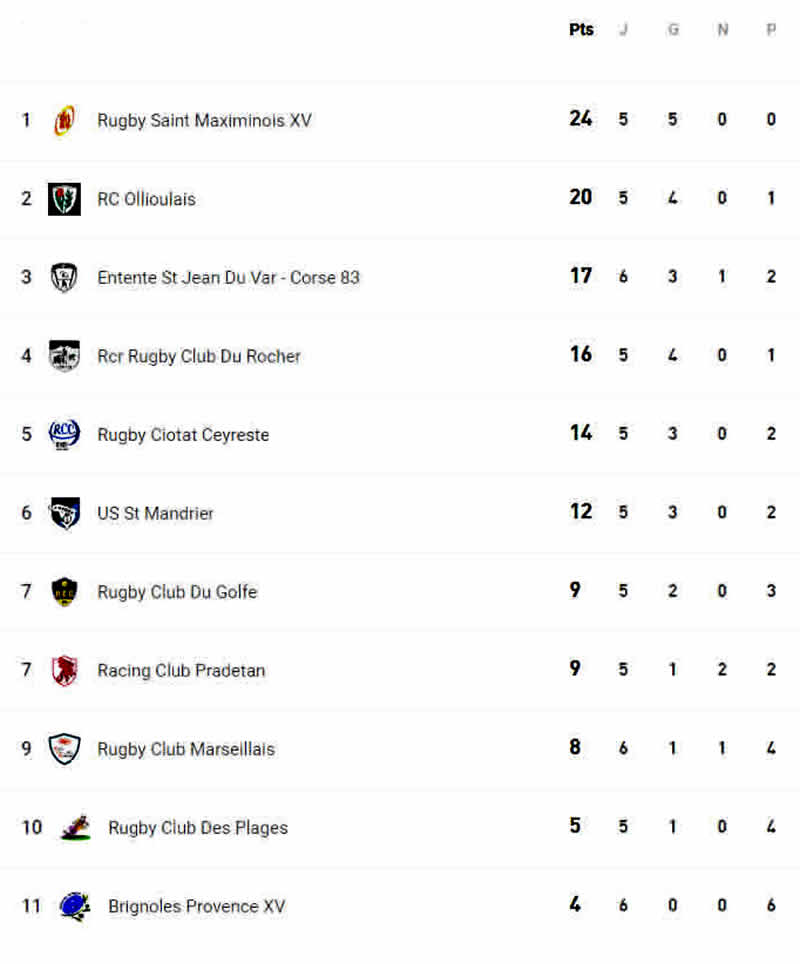This screenshot has width=800, height=964.
Task: Sort by N draws column header
Action: pyautogui.click(x=723, y=30)
